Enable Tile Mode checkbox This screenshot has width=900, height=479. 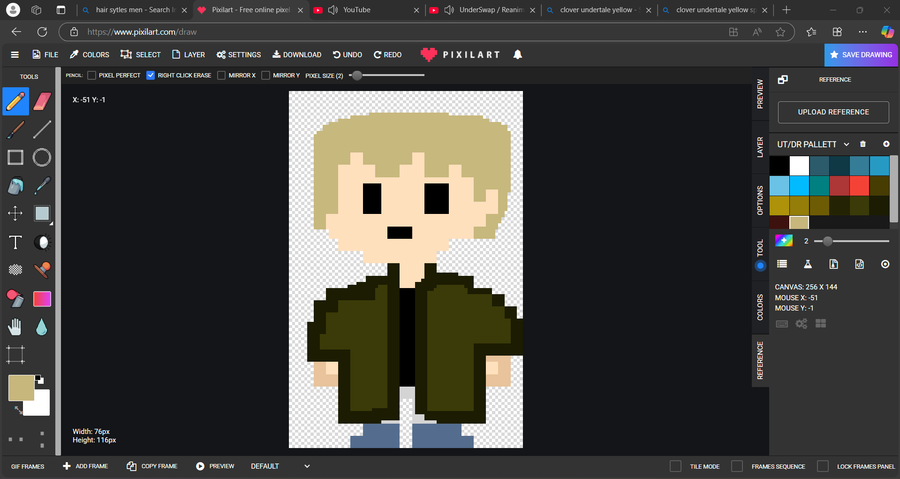point(676,466)
